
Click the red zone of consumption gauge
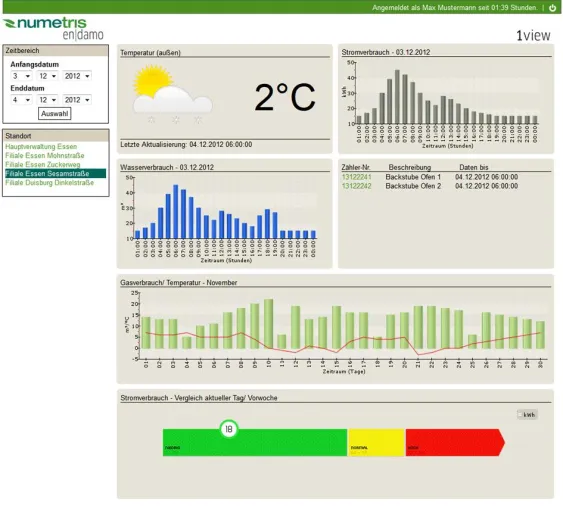click(455, 443)
